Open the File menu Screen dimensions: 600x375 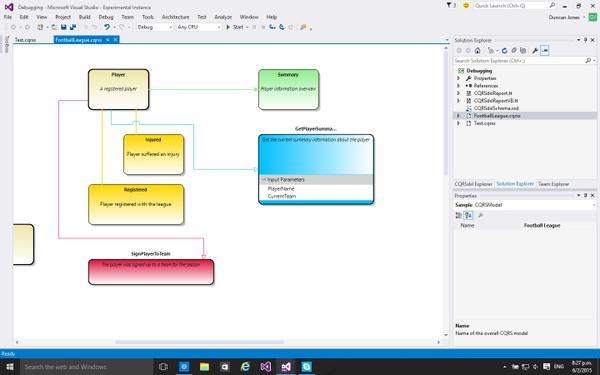pyautogui.click(x=8, y=17)
